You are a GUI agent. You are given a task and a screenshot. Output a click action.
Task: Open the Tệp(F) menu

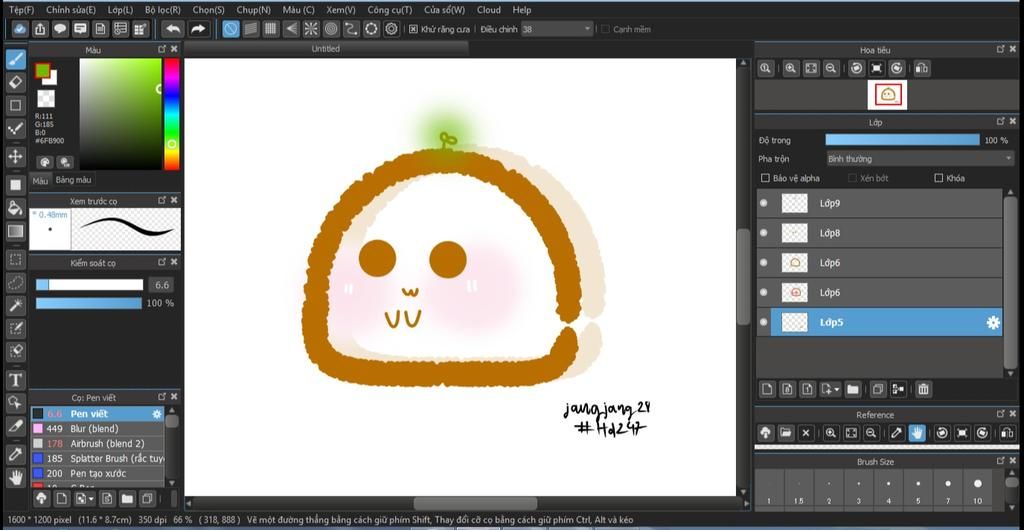(22, 10)
